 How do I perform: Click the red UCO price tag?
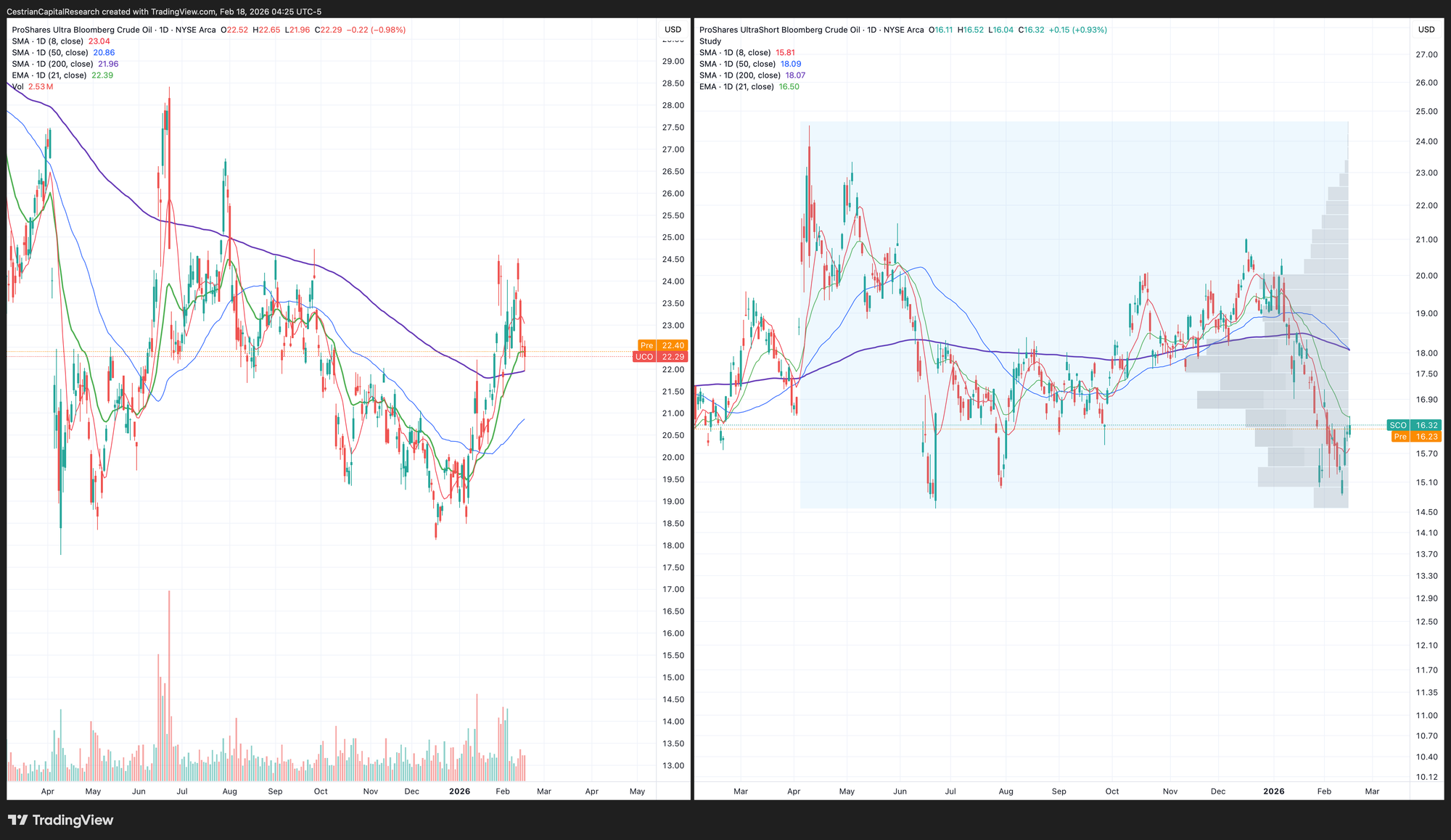pos(660,357)
